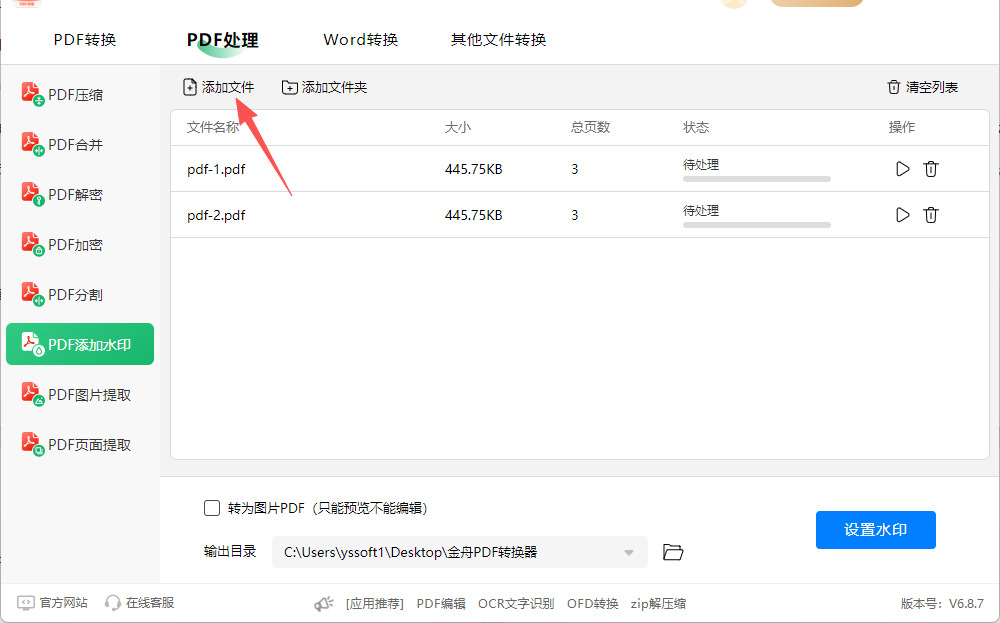Select PDF添加水印 in the sidebar
Viewport: 1000px width, 623px height.
(80, 344)
